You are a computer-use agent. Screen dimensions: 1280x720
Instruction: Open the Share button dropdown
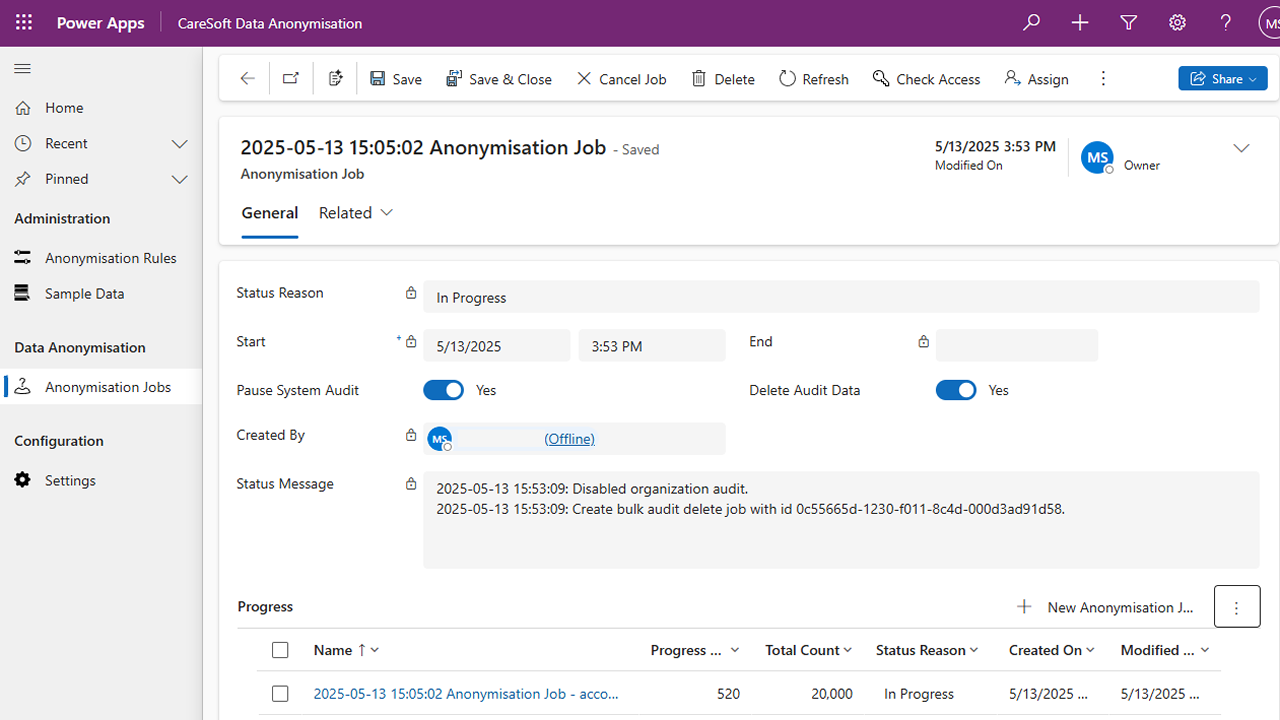point(1223,79)
